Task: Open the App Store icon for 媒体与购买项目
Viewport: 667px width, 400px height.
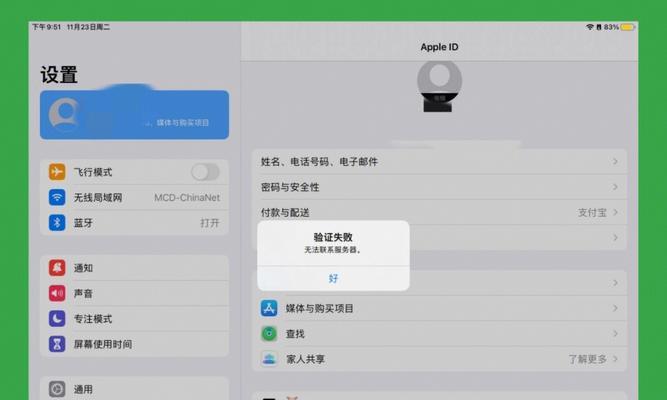Action: pos(269,308)
